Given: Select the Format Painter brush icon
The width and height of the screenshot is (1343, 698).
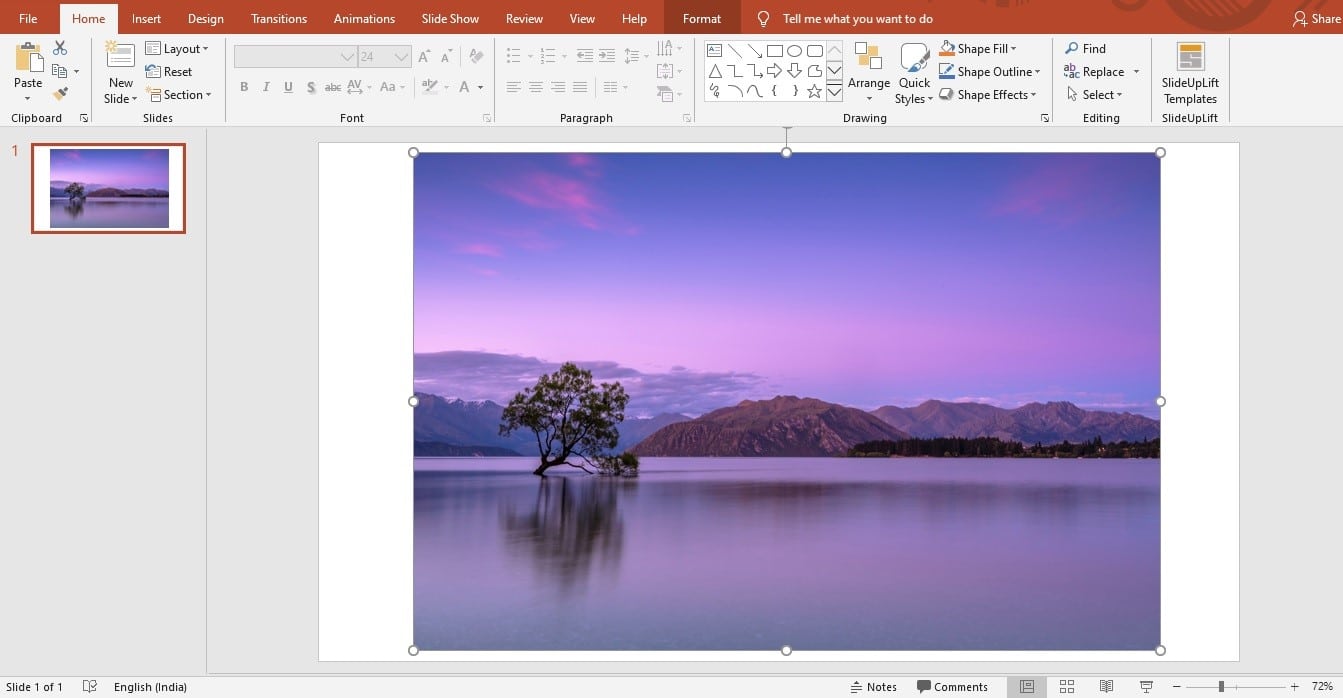Looking at the screenshot, I should coord(60,94).
